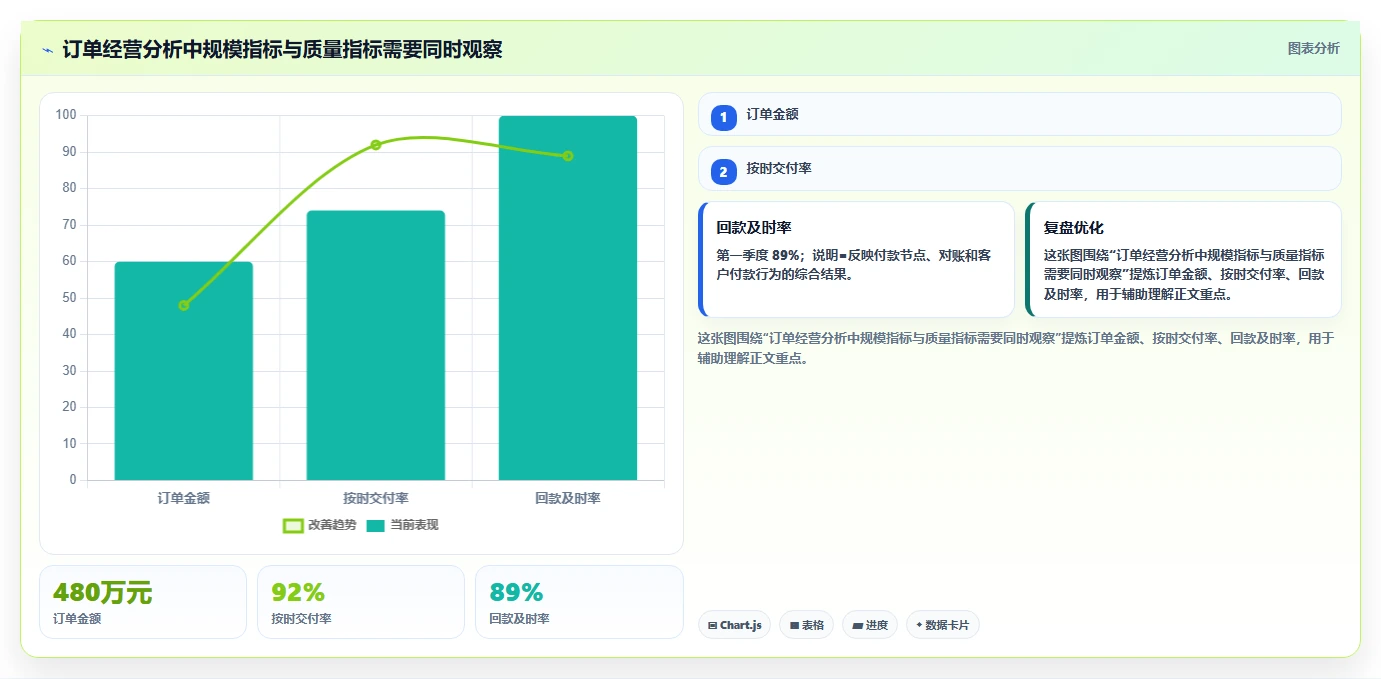This screenshot has height=679, width=1381.
Task: Click the y-axis value 100
Action: pos(66,115)
